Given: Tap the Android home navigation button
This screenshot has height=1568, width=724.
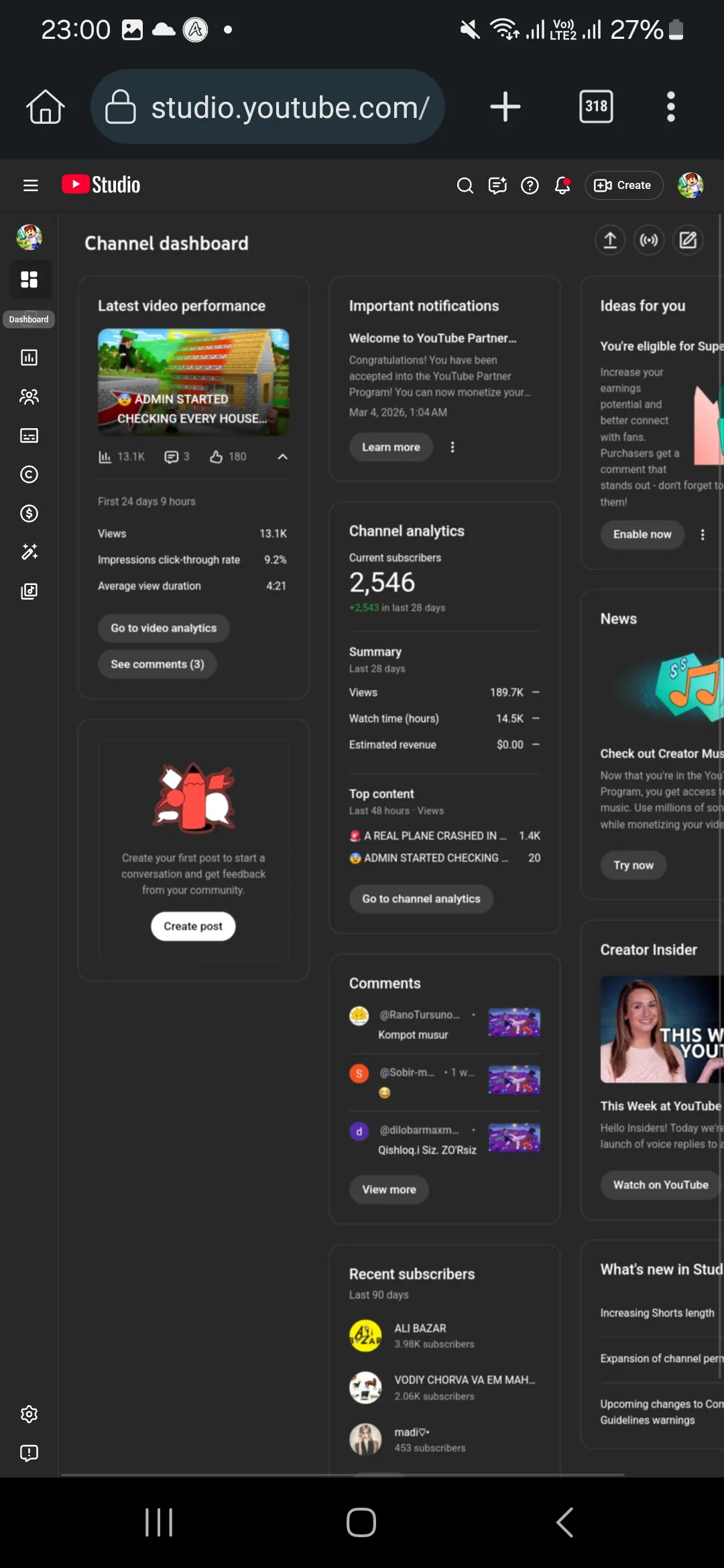Looking at the screenshot, I should [x=361, y=1522].
